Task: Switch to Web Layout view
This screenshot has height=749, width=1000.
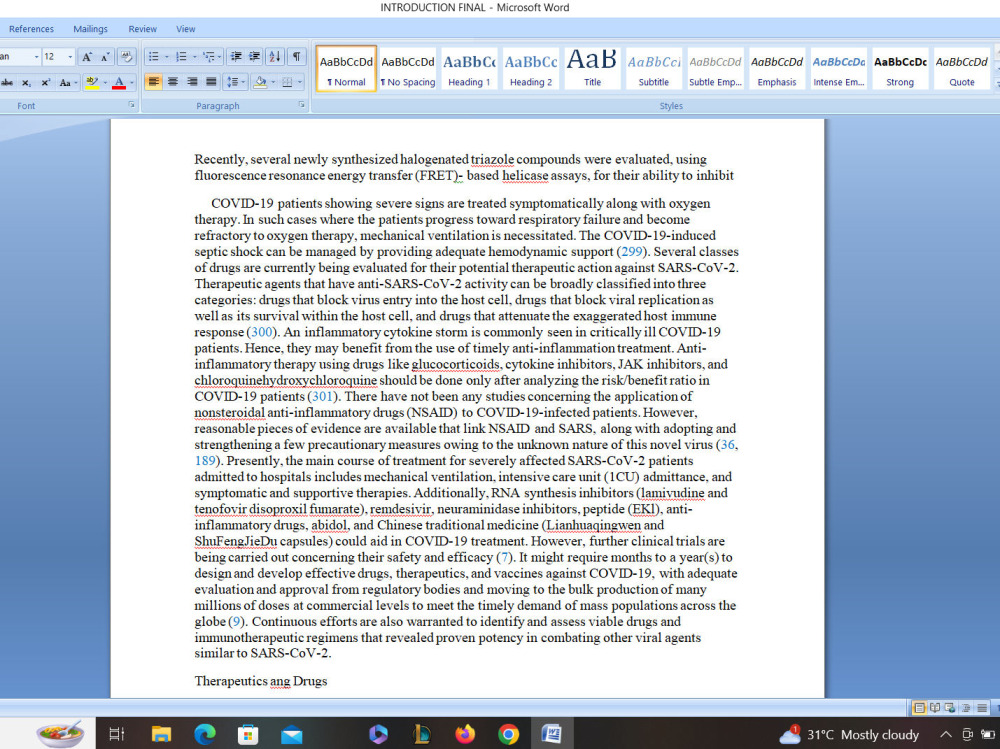Action: (950, 708)
